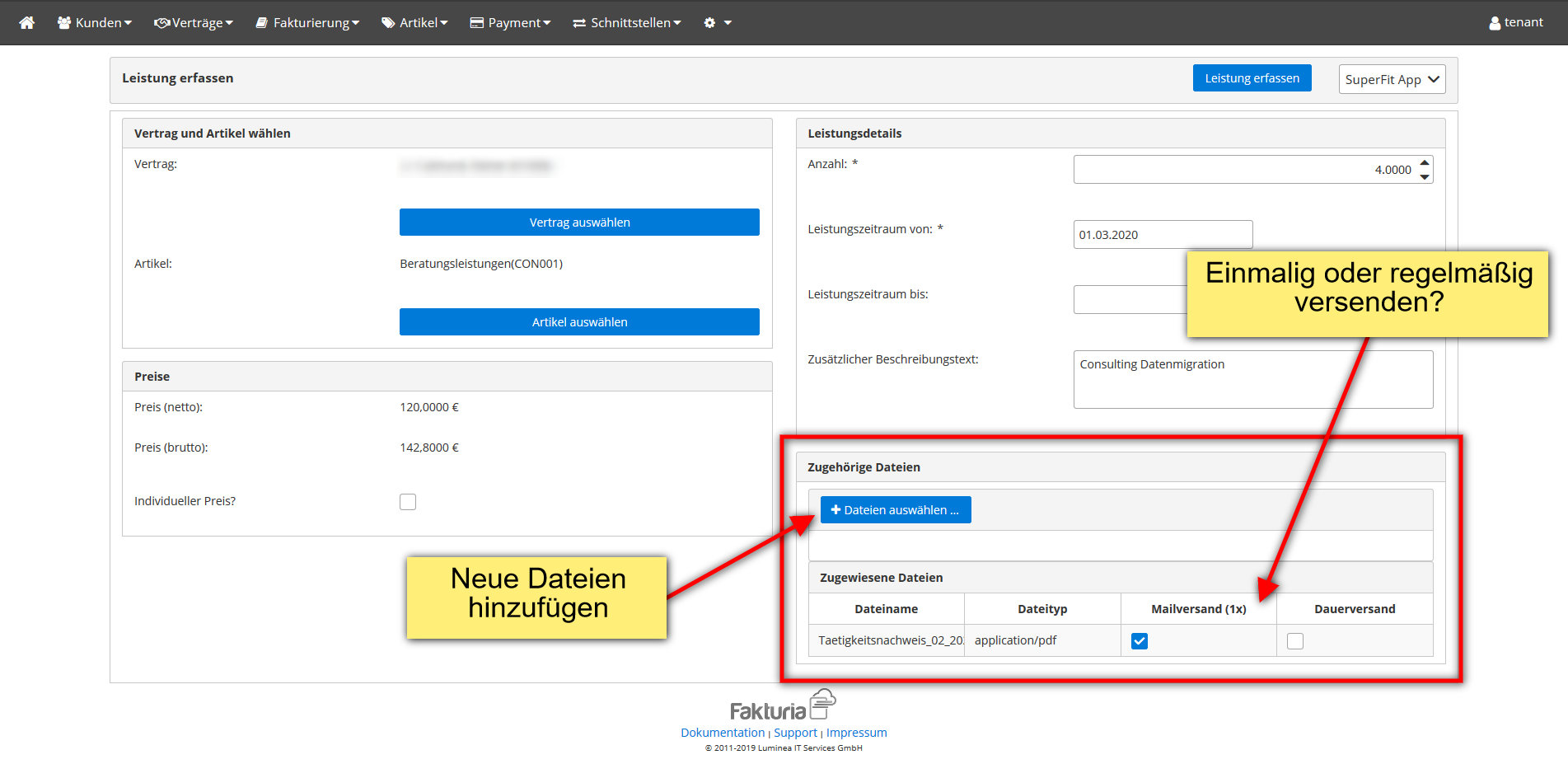The height and width of the screenshot is (778, 1568).
Task: Click the net price 120,0000 € value
Action: point(429,407)
